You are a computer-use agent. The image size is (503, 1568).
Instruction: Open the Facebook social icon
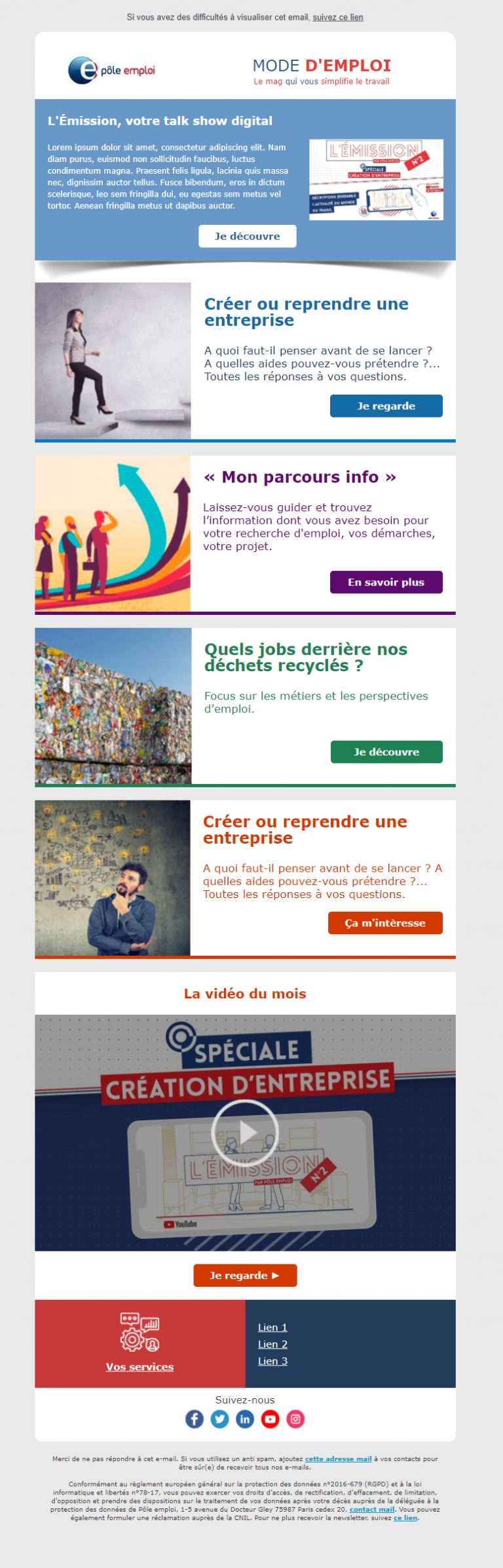pyautogui.click(x=195, y=1419)
